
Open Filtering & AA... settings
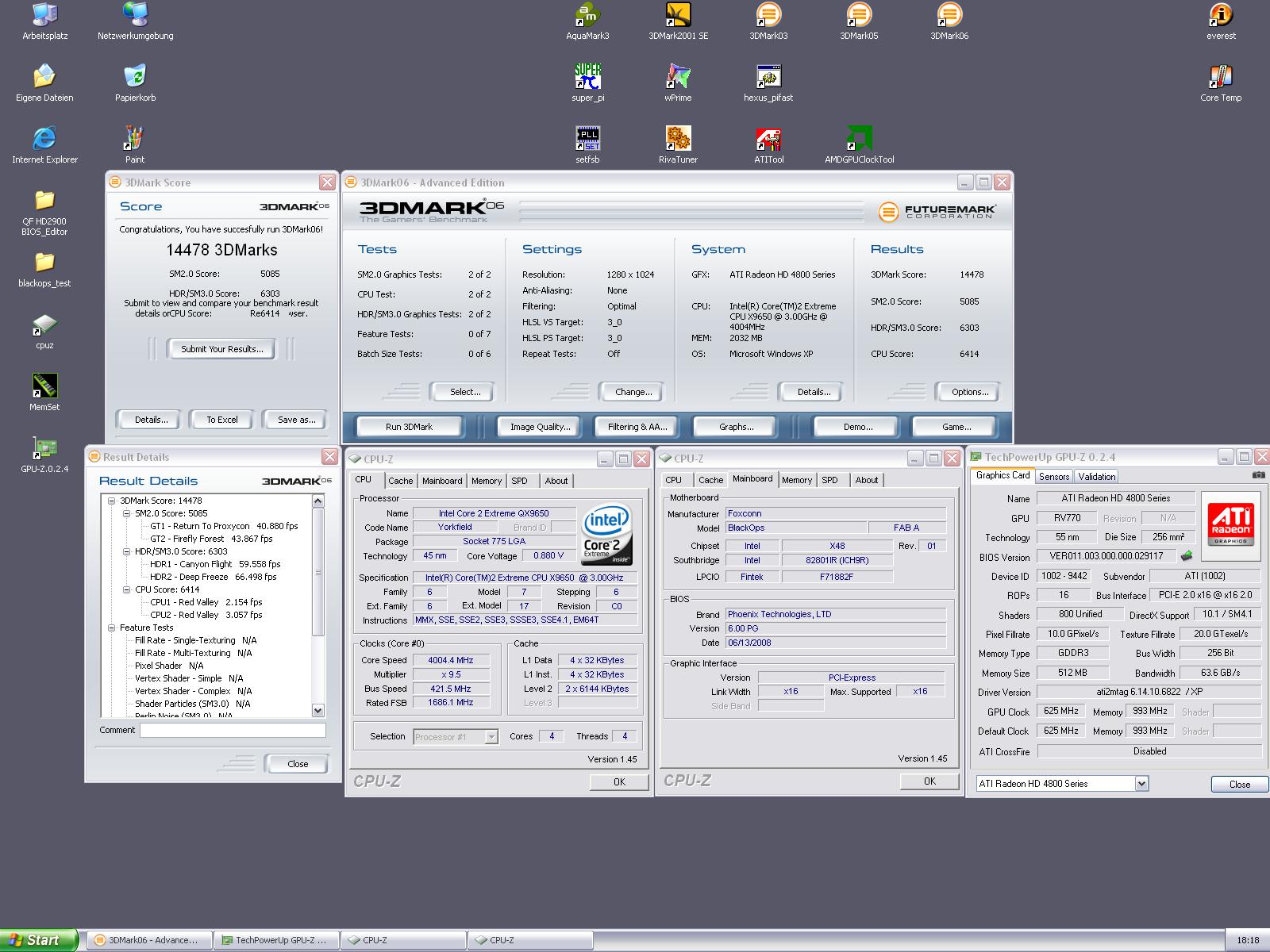pos(637,427)
